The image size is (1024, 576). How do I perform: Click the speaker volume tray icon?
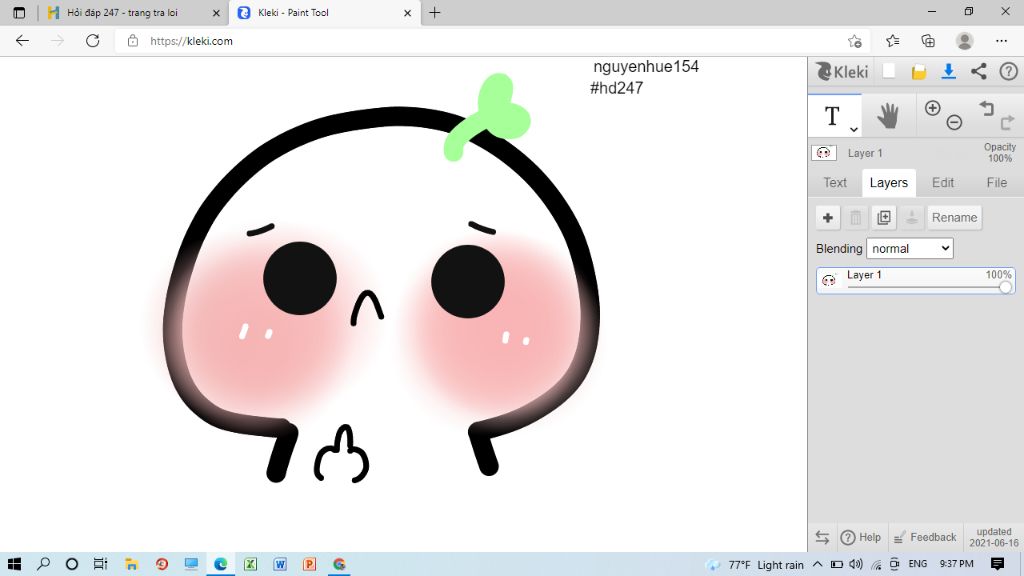pos(856,564)
